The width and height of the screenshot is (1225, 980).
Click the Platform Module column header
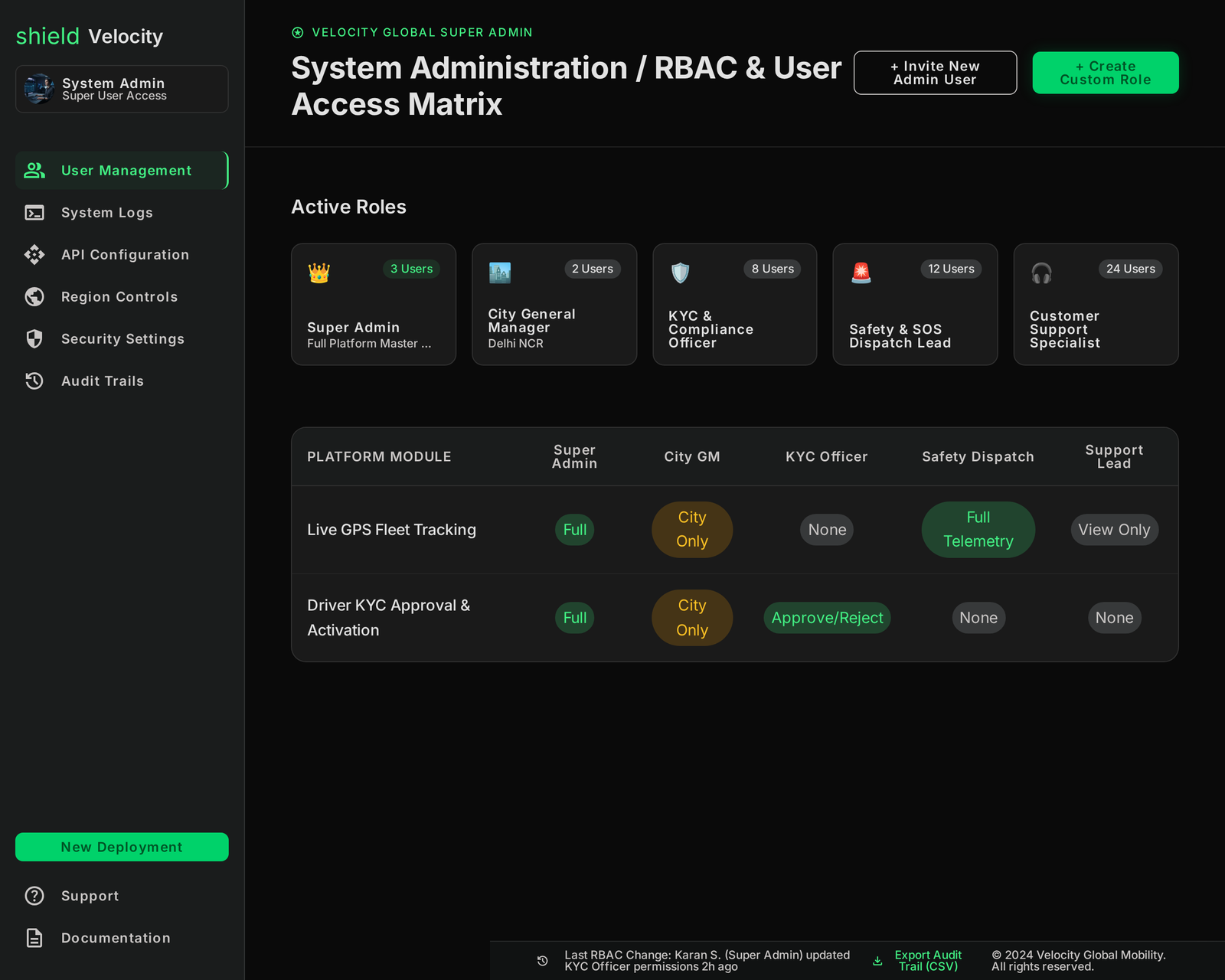click(x=379, y=456)
